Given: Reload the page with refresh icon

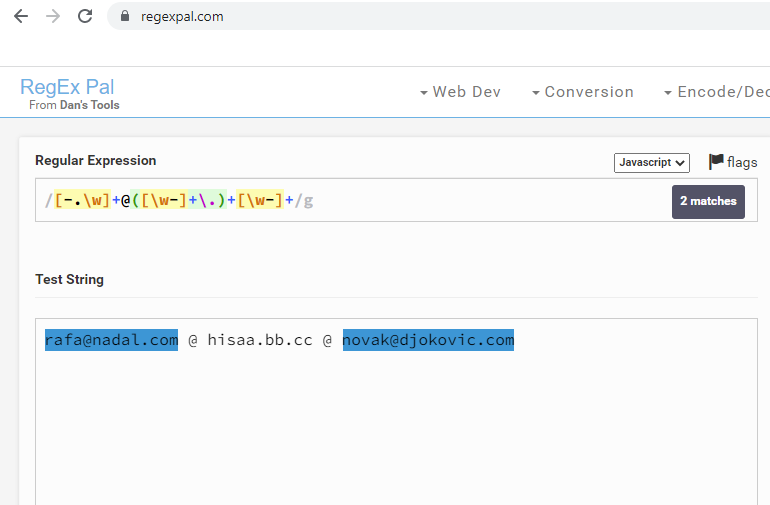Looking at the screenshot, I should coord(85,16).
